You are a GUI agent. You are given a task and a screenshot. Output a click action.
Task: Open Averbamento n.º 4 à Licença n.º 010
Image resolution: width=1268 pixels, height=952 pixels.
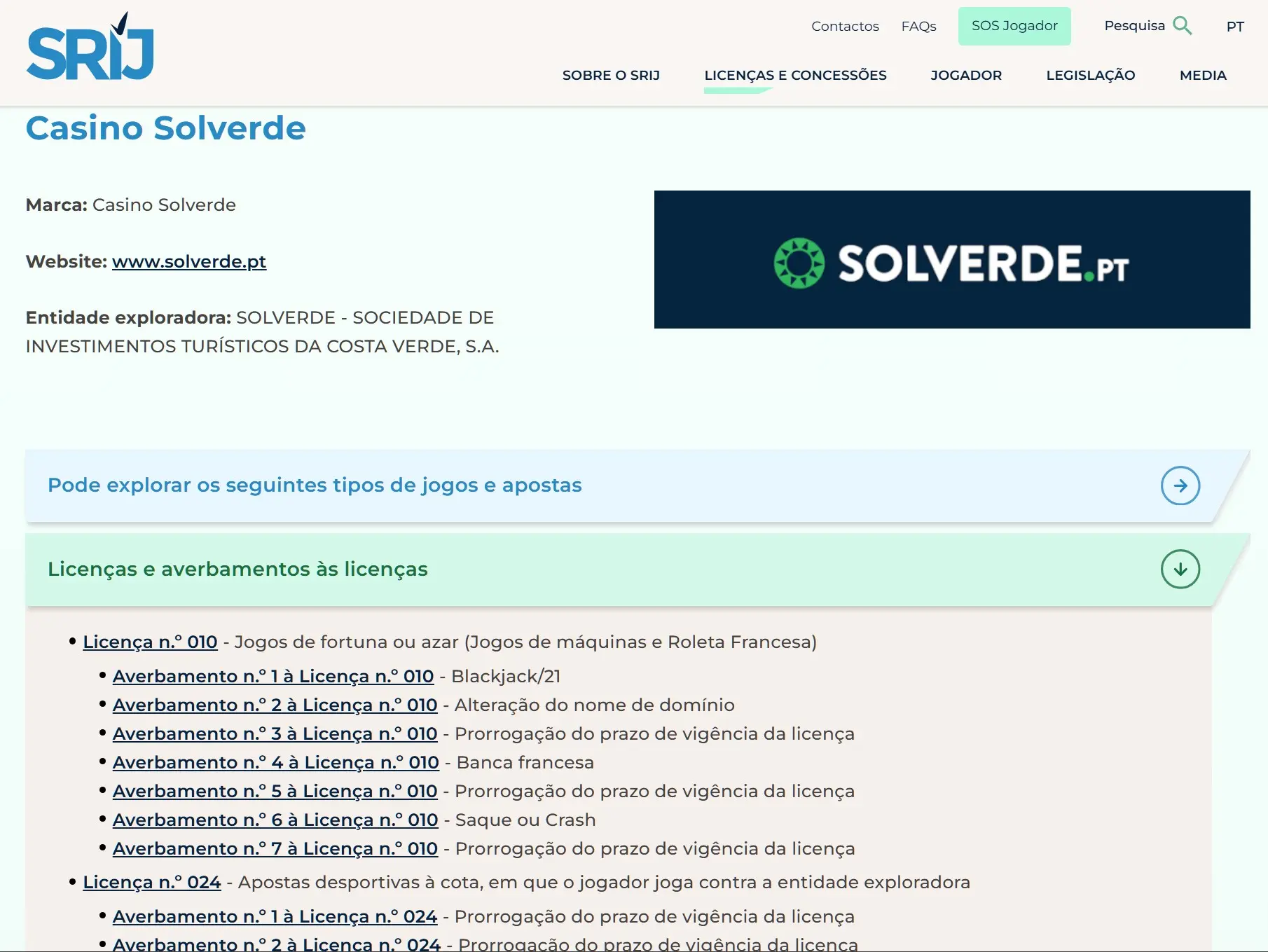click(276, 762)
